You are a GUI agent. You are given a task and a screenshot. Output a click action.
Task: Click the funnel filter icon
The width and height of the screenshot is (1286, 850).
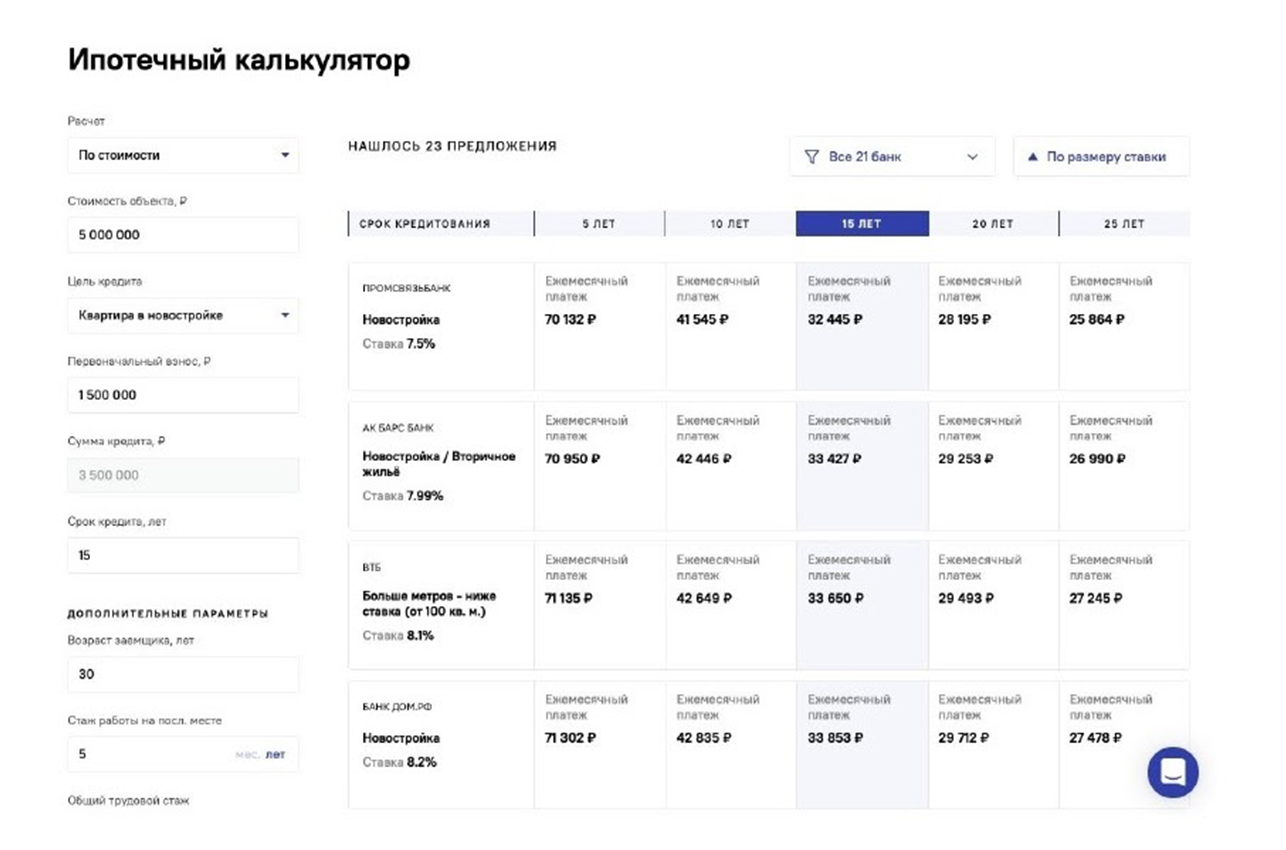click(812, 157)
